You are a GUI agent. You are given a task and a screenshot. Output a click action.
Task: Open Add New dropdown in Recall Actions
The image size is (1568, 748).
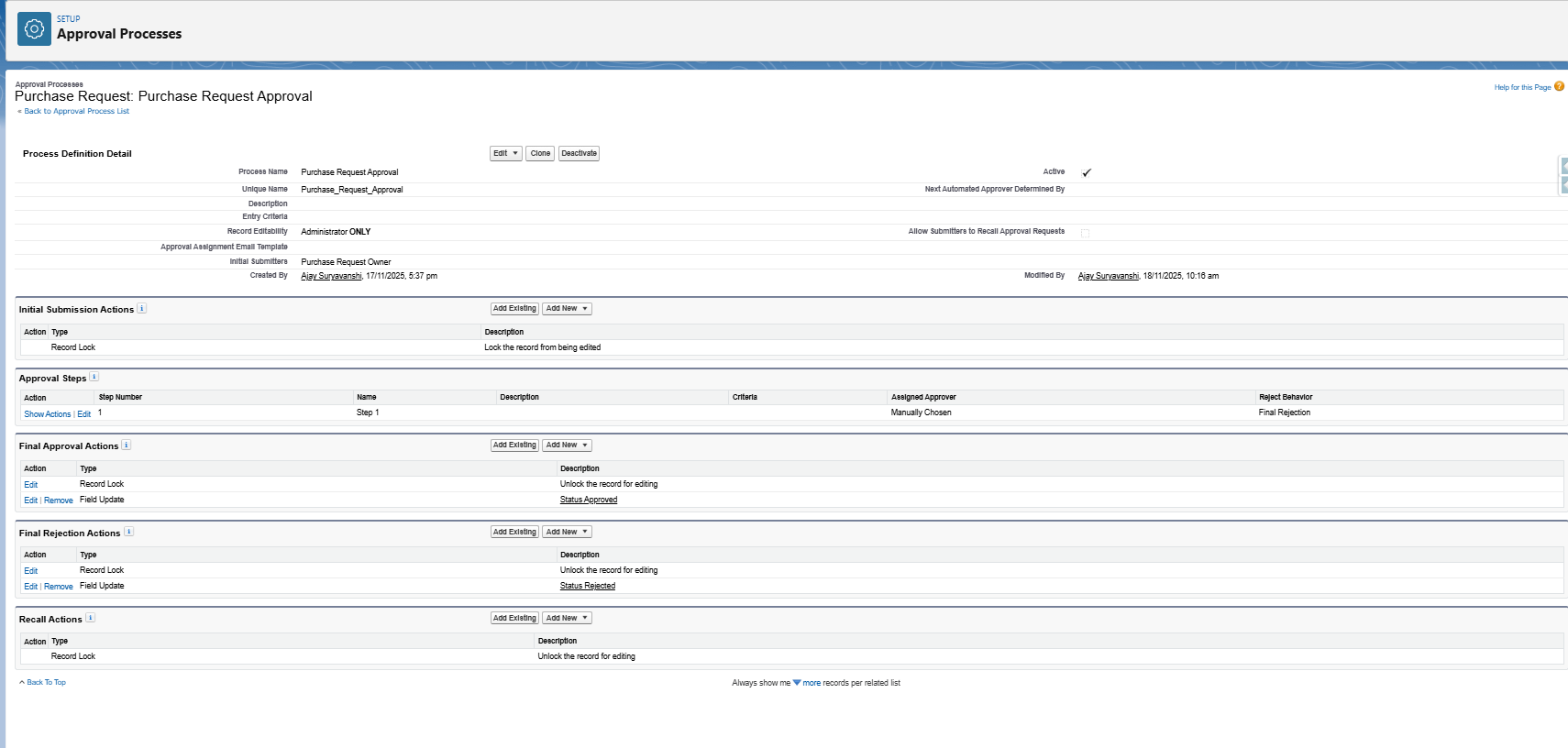567,618
